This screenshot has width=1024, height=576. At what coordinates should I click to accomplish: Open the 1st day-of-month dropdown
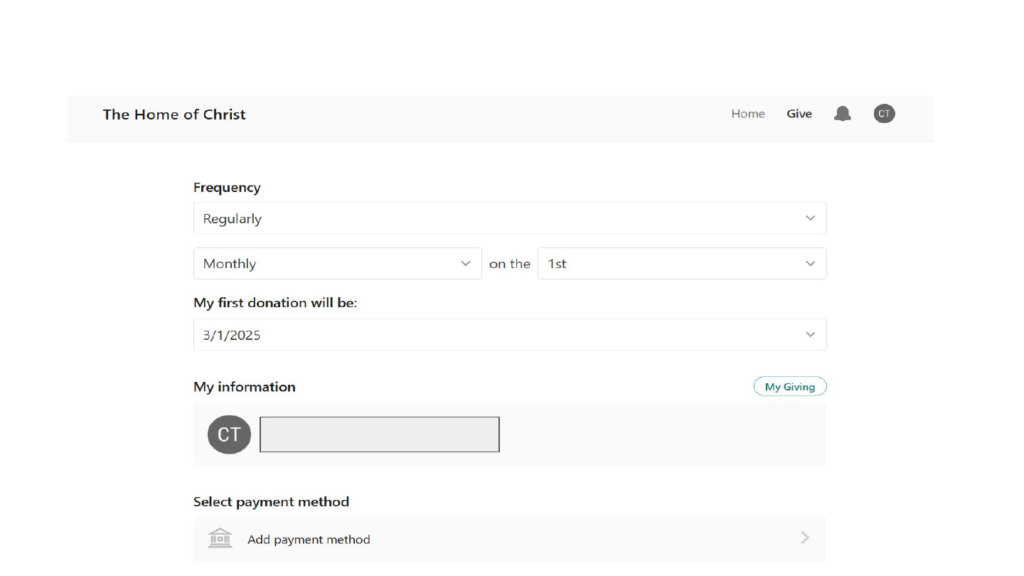pyautogui.click(x=682, y=264)
